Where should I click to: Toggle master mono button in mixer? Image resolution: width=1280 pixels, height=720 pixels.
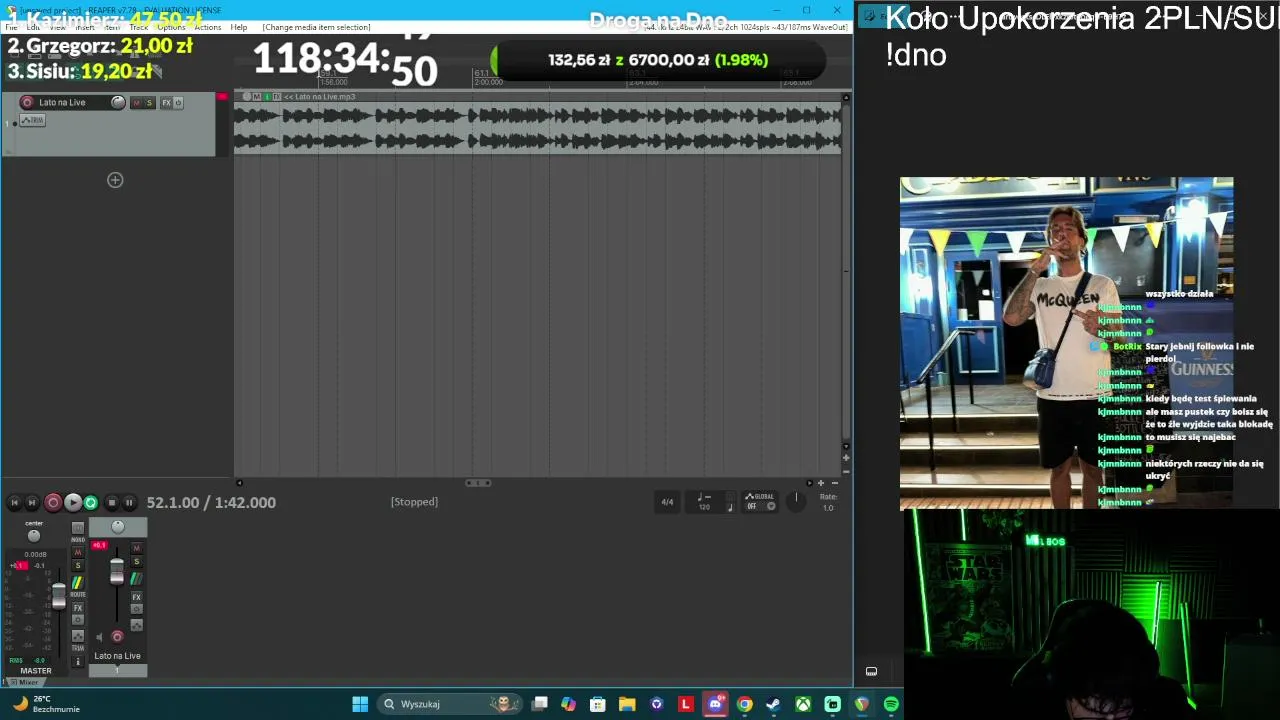(78, 528)
